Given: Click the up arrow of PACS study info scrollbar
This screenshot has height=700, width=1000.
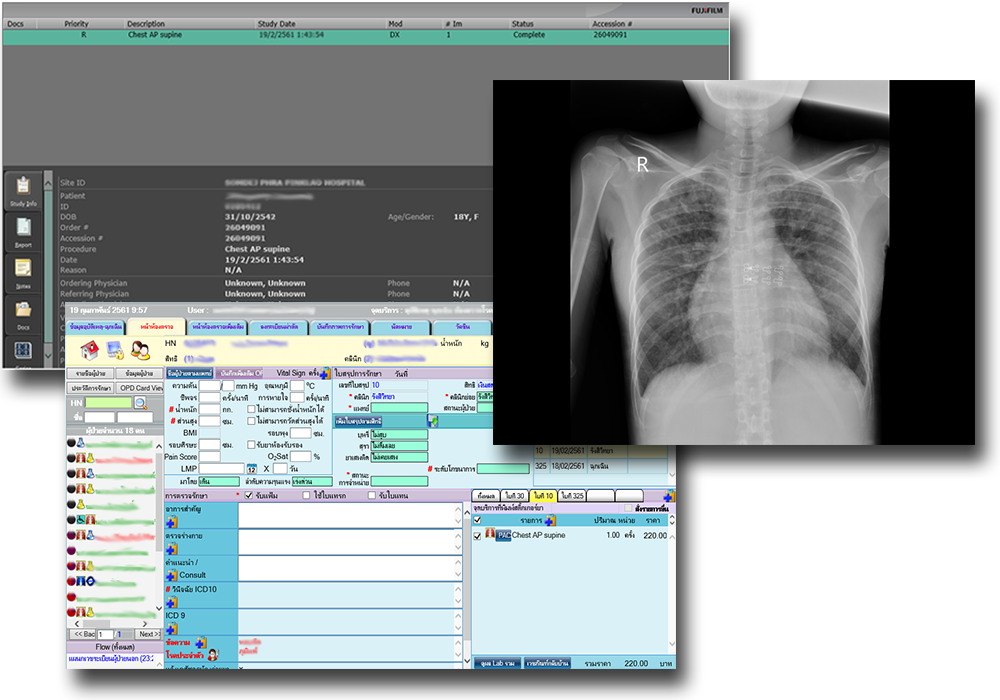Looking at the screenshot, I should (x=48, y=184).
